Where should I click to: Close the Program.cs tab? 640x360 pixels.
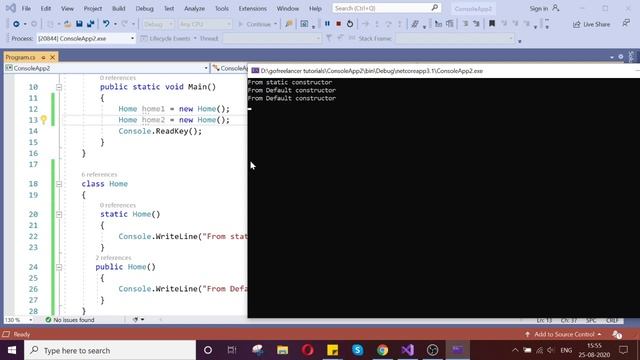click(x=52, y=58)
